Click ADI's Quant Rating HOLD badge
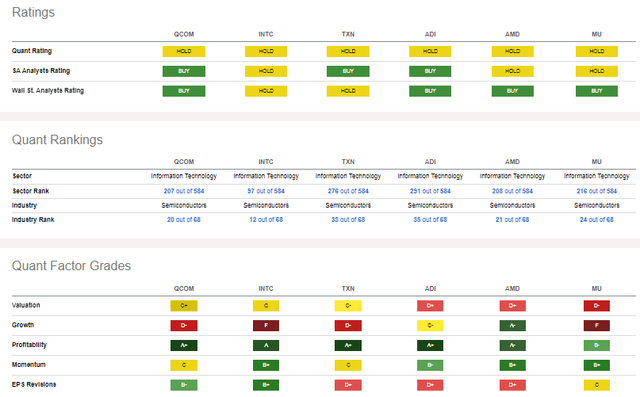640x397 pixels. [x=430, y=51]
